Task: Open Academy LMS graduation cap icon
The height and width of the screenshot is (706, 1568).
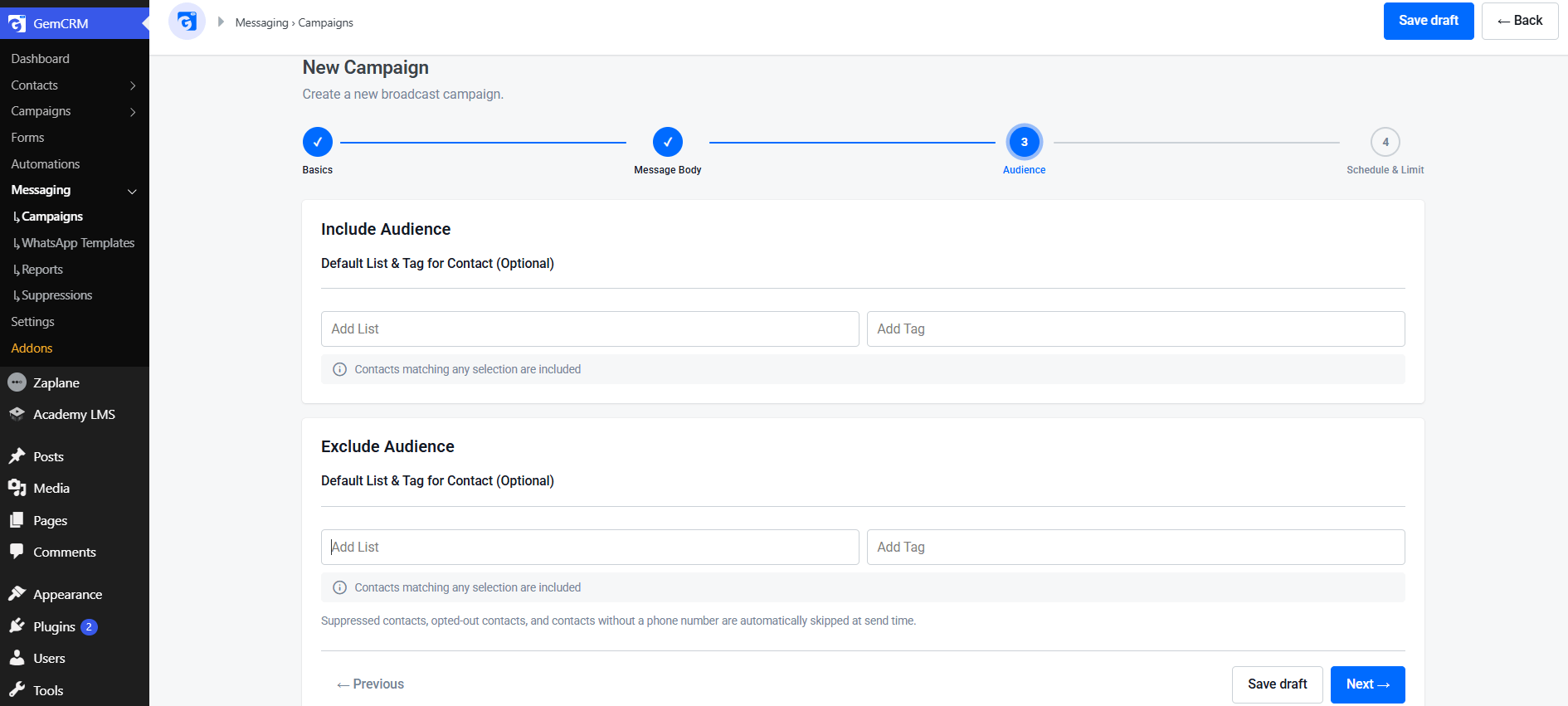Action: click(17, 414)
